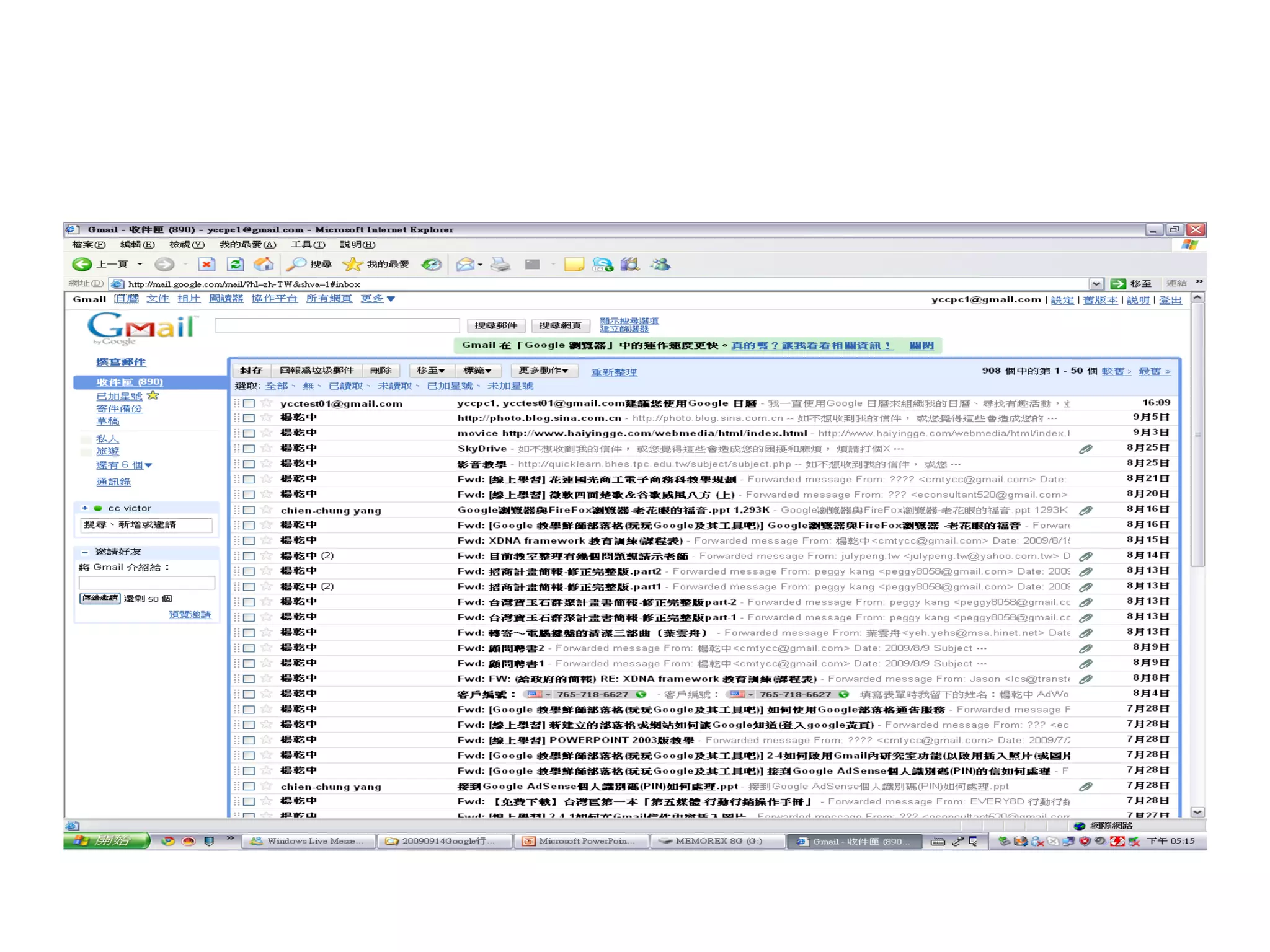Open the 檢視(V) menu

pos(187,245)
